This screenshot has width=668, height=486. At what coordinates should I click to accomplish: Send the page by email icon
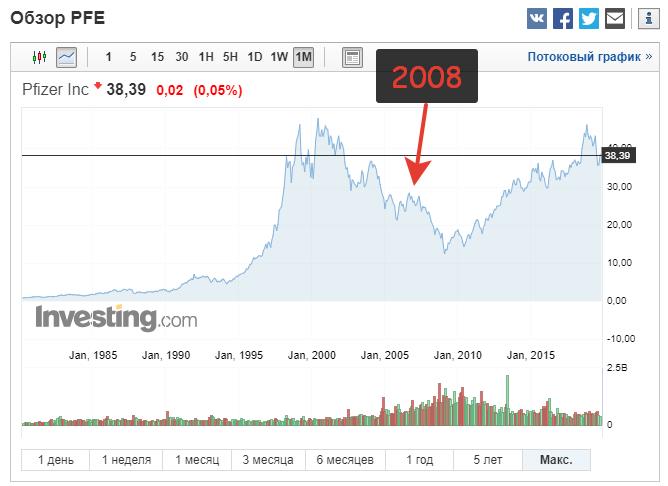[x=615, y=18]
